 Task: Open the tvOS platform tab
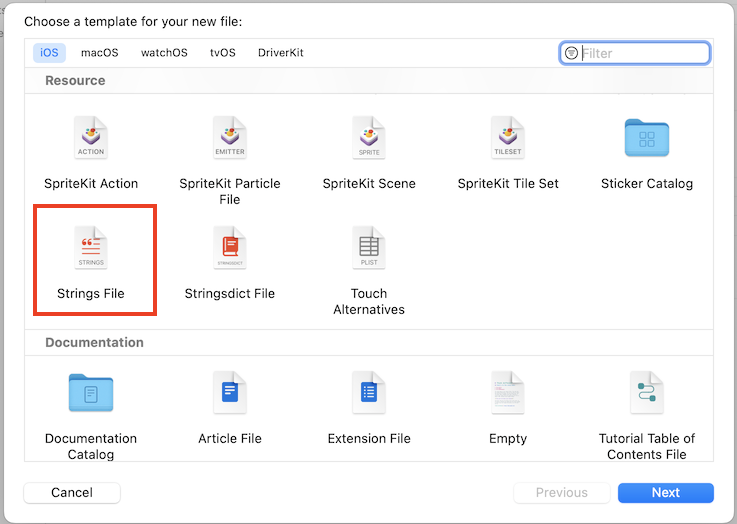tap(223, 53)
